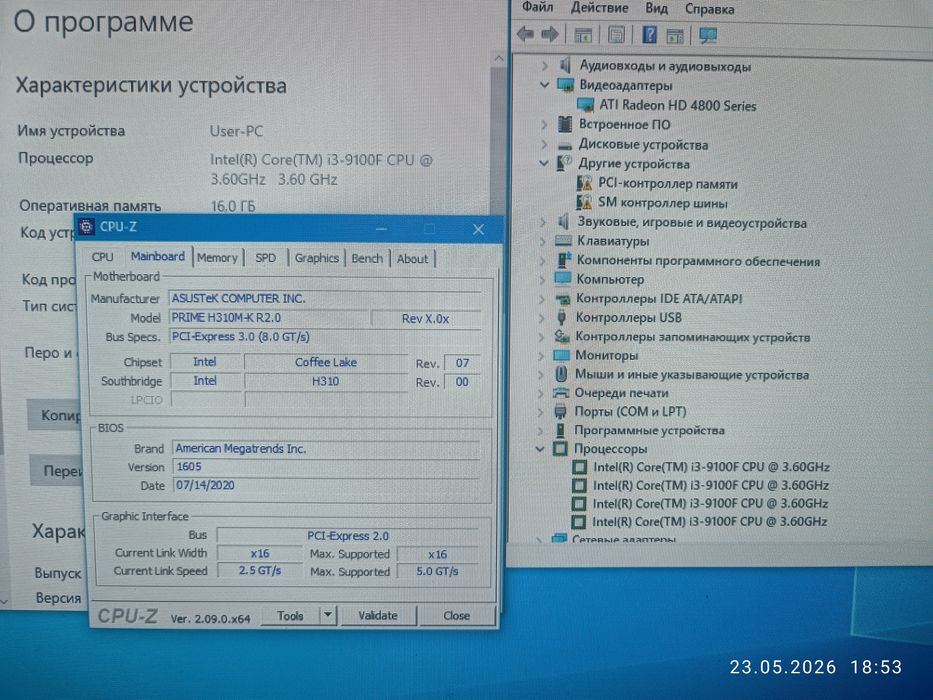Click the Tools button in CPU-Z
The height and width of the screenshot is (700, 933).
(x=290, y=616)
